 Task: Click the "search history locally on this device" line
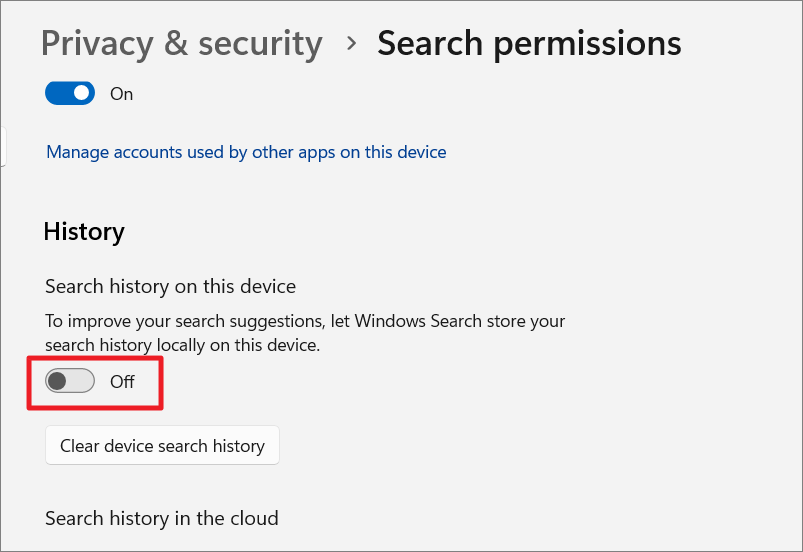182,345
